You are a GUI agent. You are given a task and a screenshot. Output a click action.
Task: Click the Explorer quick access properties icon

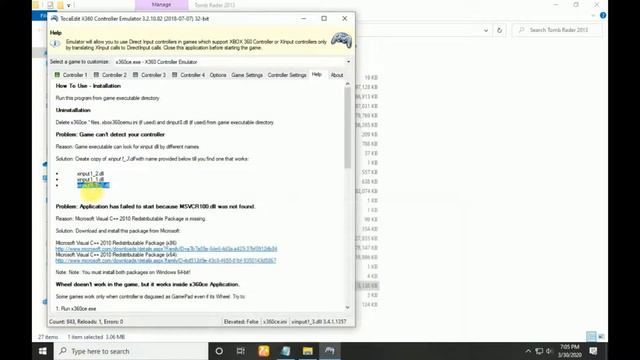(x=50, y=5)
